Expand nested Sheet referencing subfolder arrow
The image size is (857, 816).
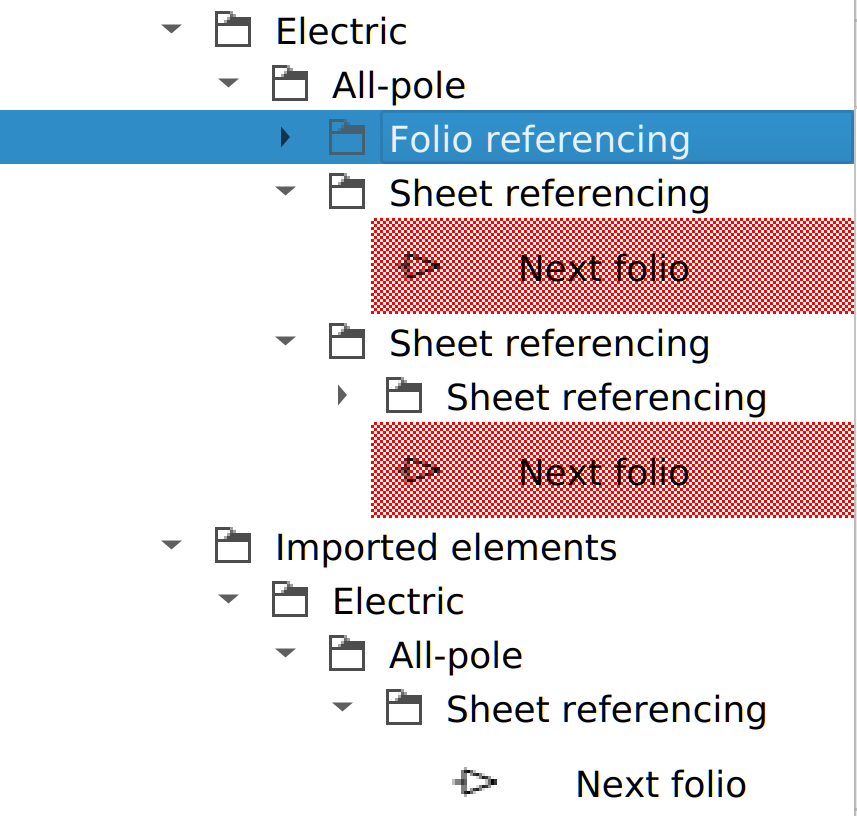[x=343, y=396]
